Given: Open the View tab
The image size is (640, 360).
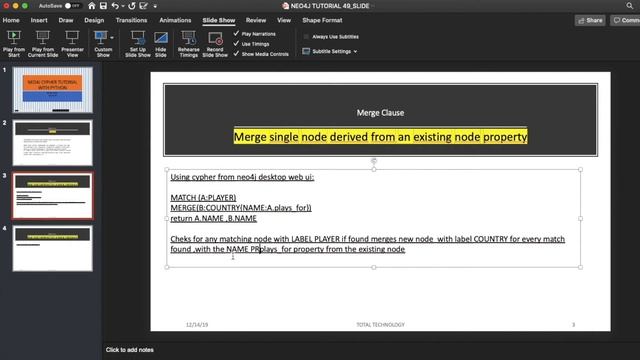Looking at the screenshot, I should click(x=284, y=20).
